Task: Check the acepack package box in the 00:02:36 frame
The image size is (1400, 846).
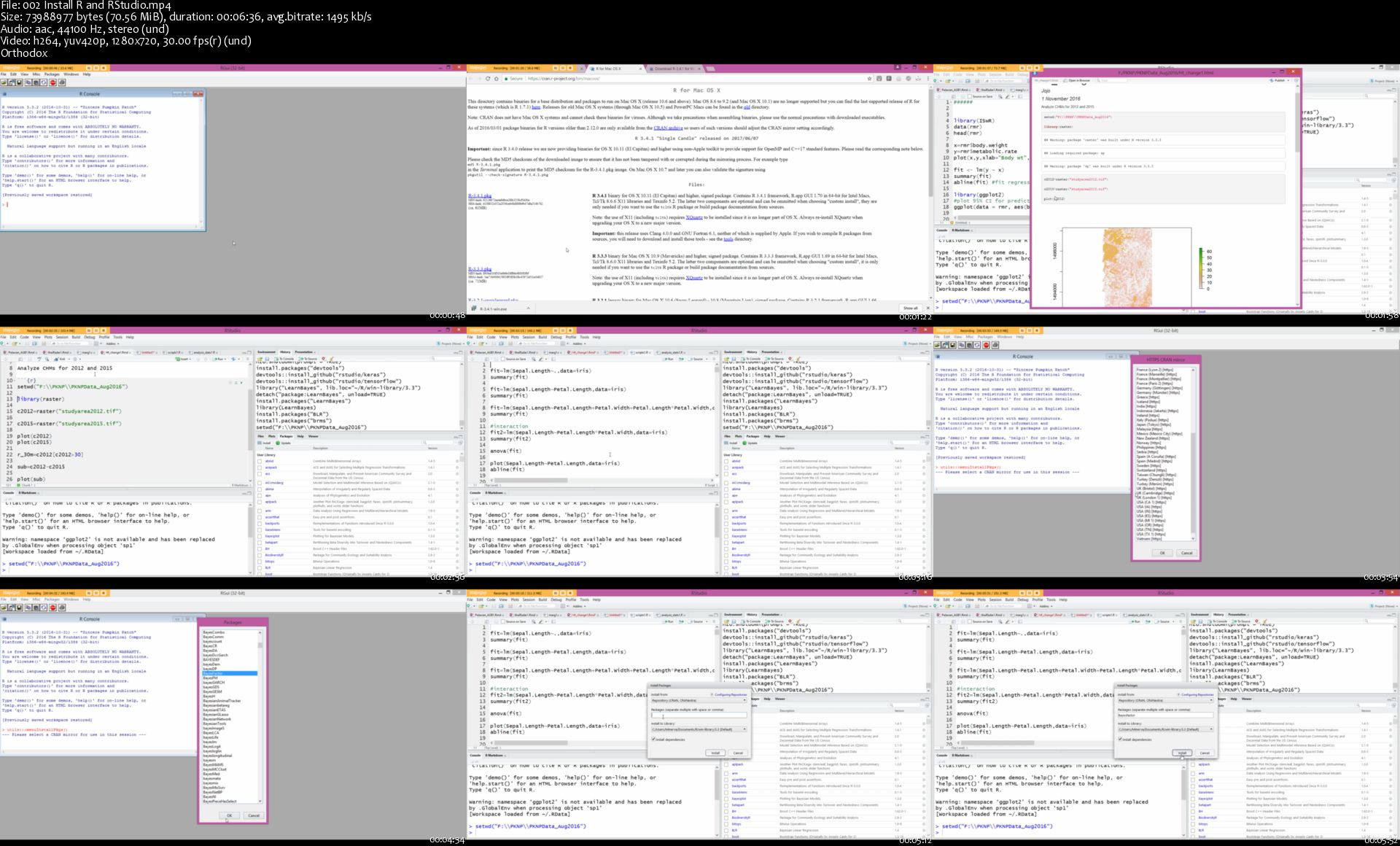Action: [260, 467]
